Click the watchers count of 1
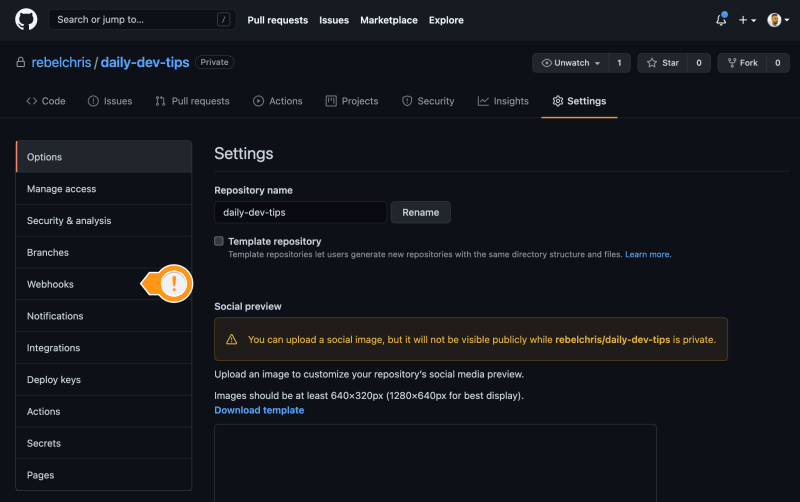This screenshot has width=800, height=502. point(619,63)
